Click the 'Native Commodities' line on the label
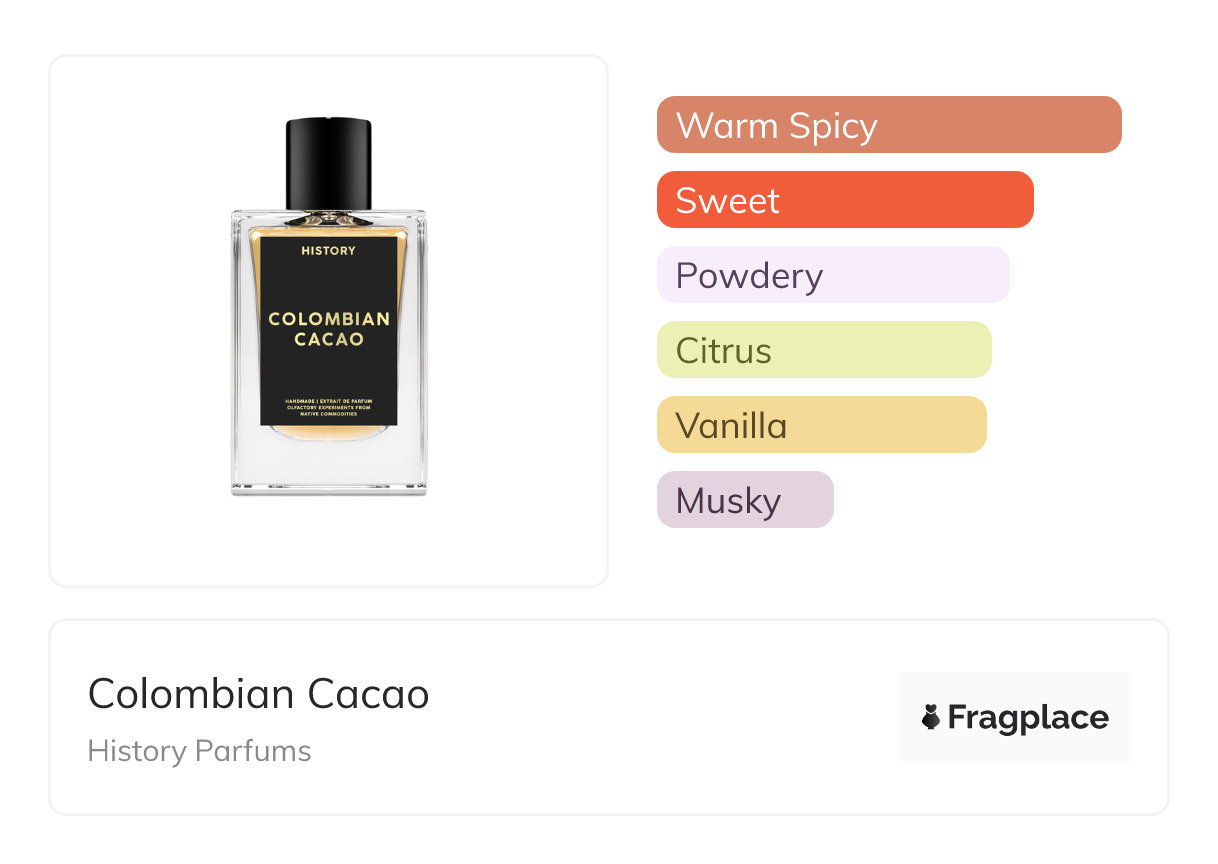The image size is (1218, 864). click(x=328, y=414)
